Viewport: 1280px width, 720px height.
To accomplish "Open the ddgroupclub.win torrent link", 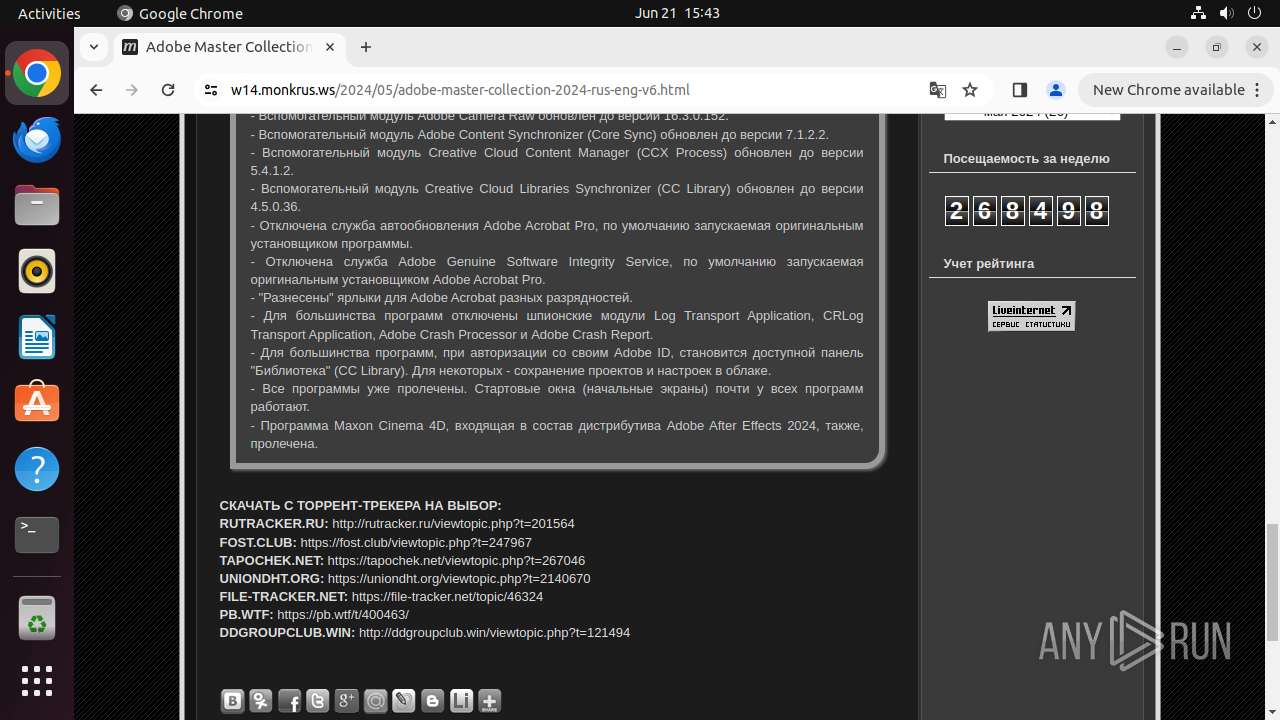I will 494,632.
